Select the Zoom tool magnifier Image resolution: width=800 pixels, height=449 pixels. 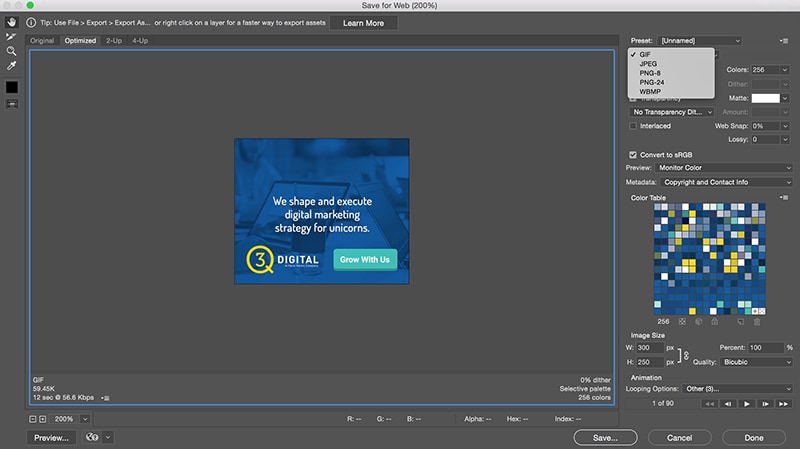11,51
